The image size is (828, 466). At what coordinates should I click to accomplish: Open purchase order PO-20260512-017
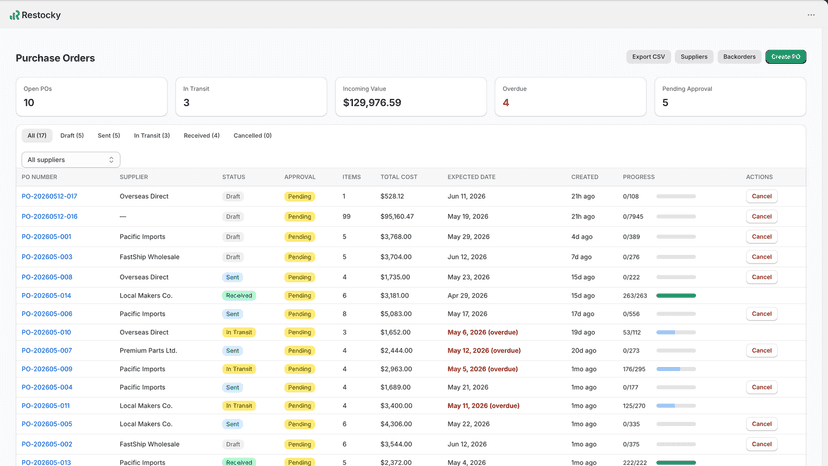point(49,197)
